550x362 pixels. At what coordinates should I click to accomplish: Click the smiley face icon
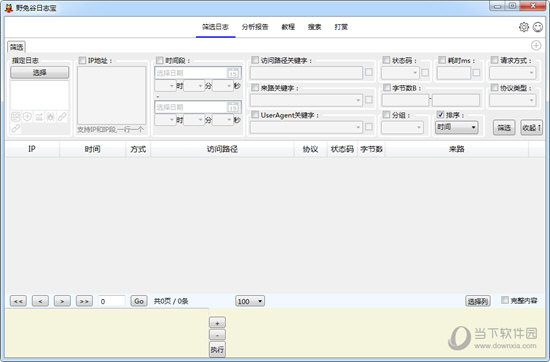coord(538,27)
